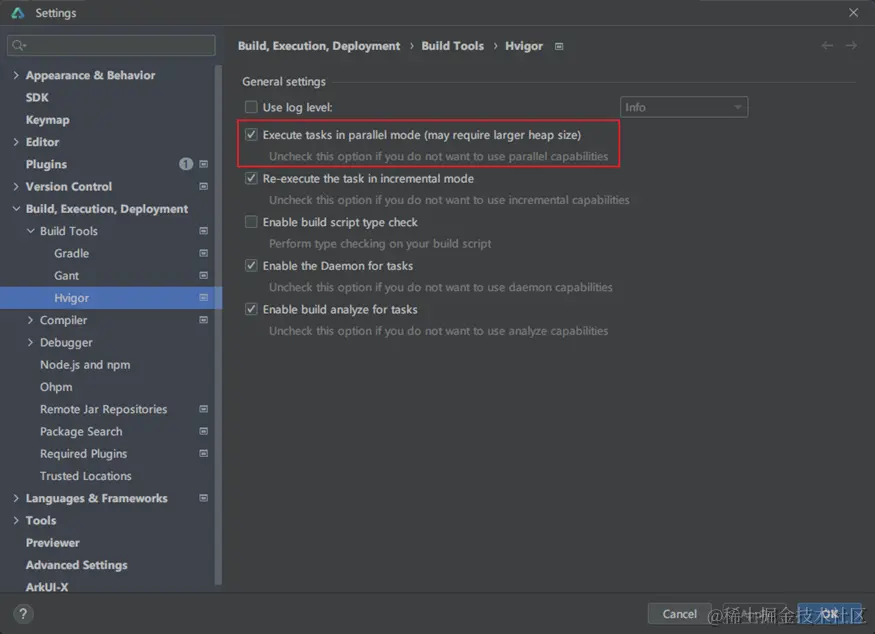The width and height of the screenshot is (875, 634).
Task: Uncheck Enable the Daemon for tasks
Action: tap(251, 266)
